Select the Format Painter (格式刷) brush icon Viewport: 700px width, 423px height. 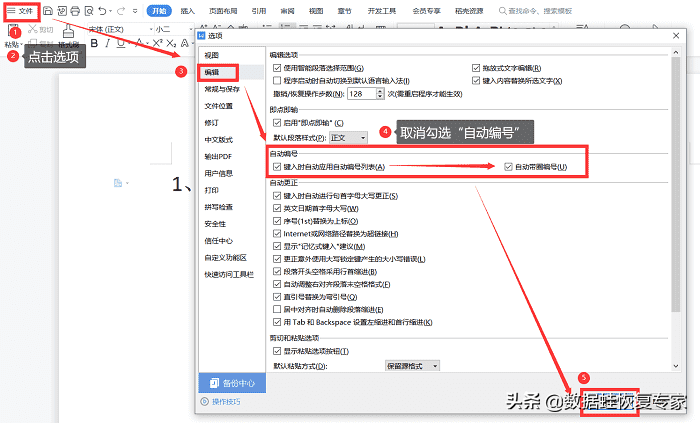pyautogui.click(x=68, y=32)
